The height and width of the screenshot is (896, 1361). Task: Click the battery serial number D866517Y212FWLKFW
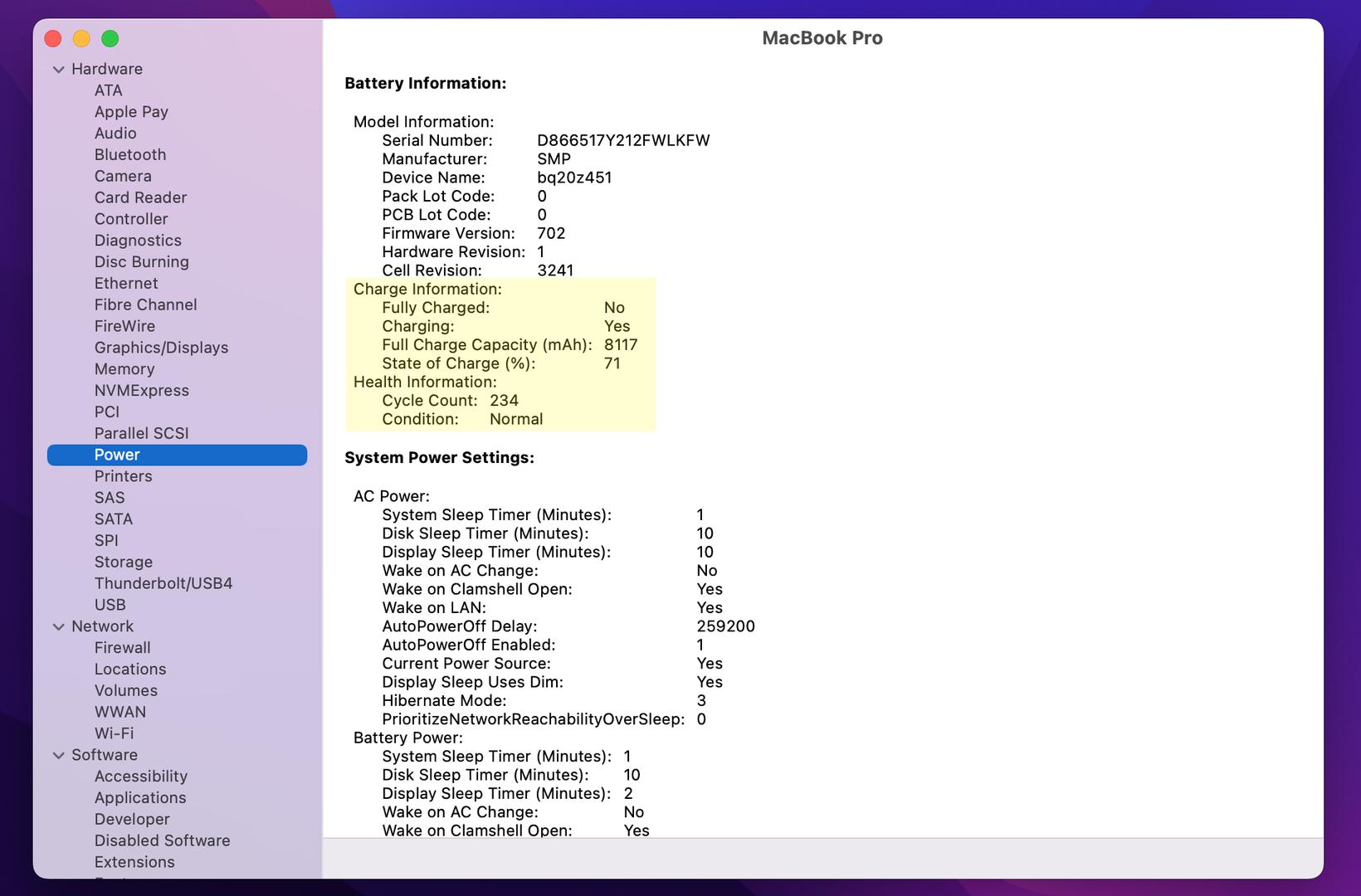click(x=623, y=141)
